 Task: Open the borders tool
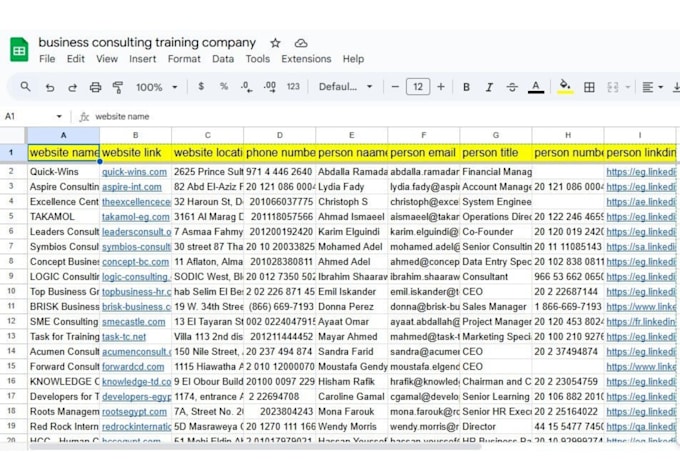(589, 87)
